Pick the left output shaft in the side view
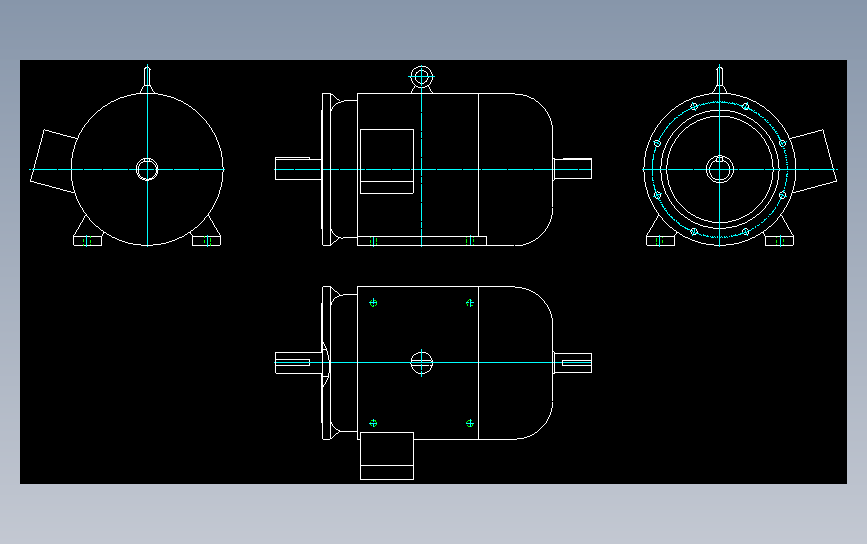This screenshot has height=544, width=867. point(298,169)
